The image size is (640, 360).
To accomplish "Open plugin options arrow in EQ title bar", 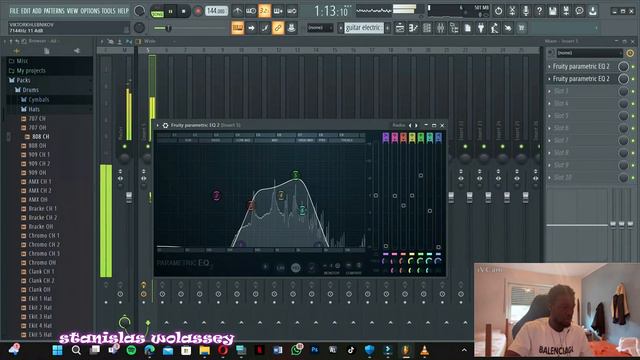I will (x=158, y=125).
